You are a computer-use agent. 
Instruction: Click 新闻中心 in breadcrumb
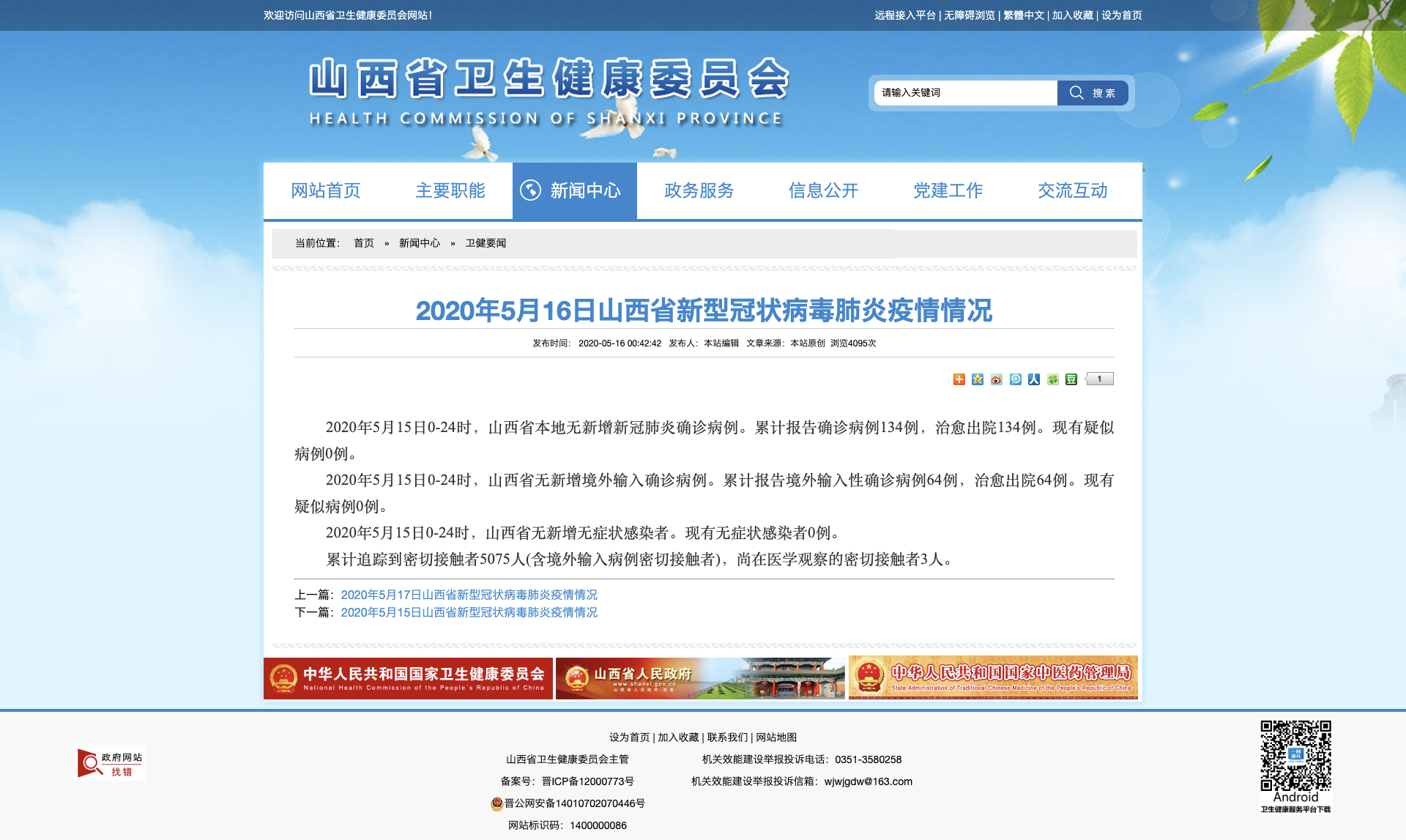[x=420, y=243]
